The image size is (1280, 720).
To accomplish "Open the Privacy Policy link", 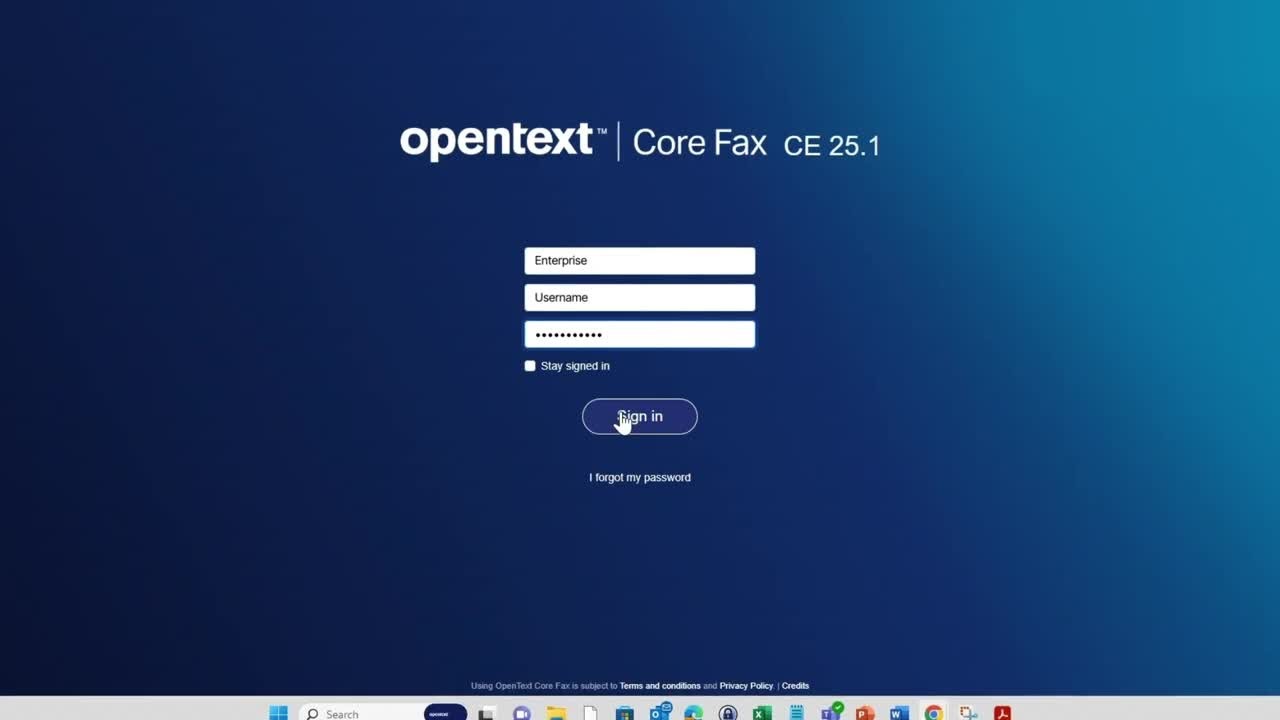I will pos(746,686).
